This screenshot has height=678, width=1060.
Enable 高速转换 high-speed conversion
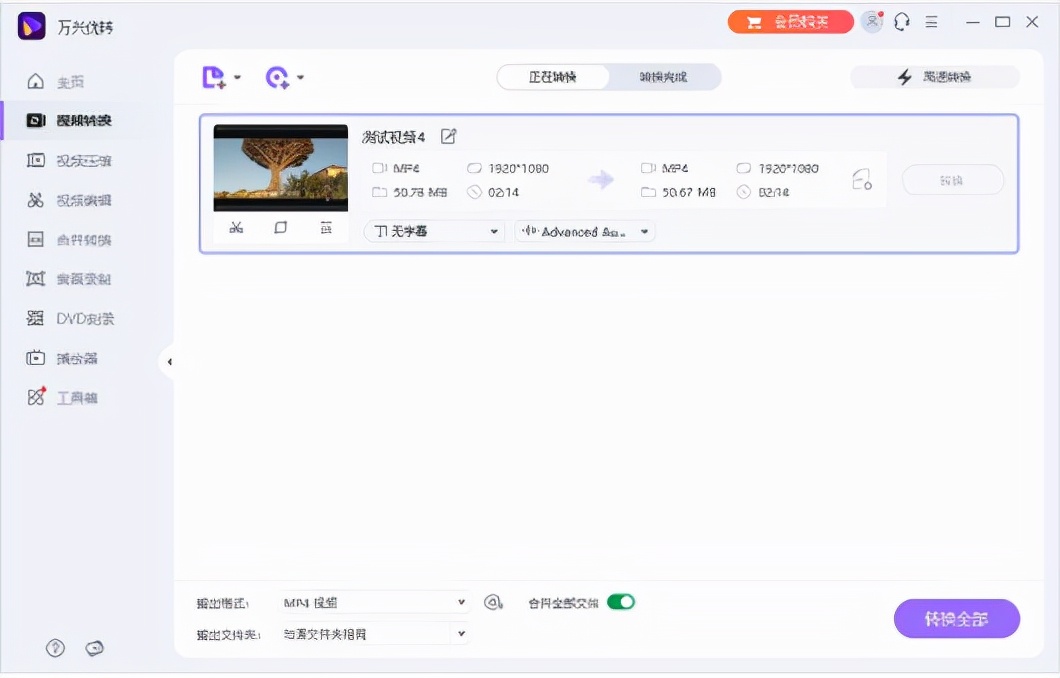[x=934, y=77]
